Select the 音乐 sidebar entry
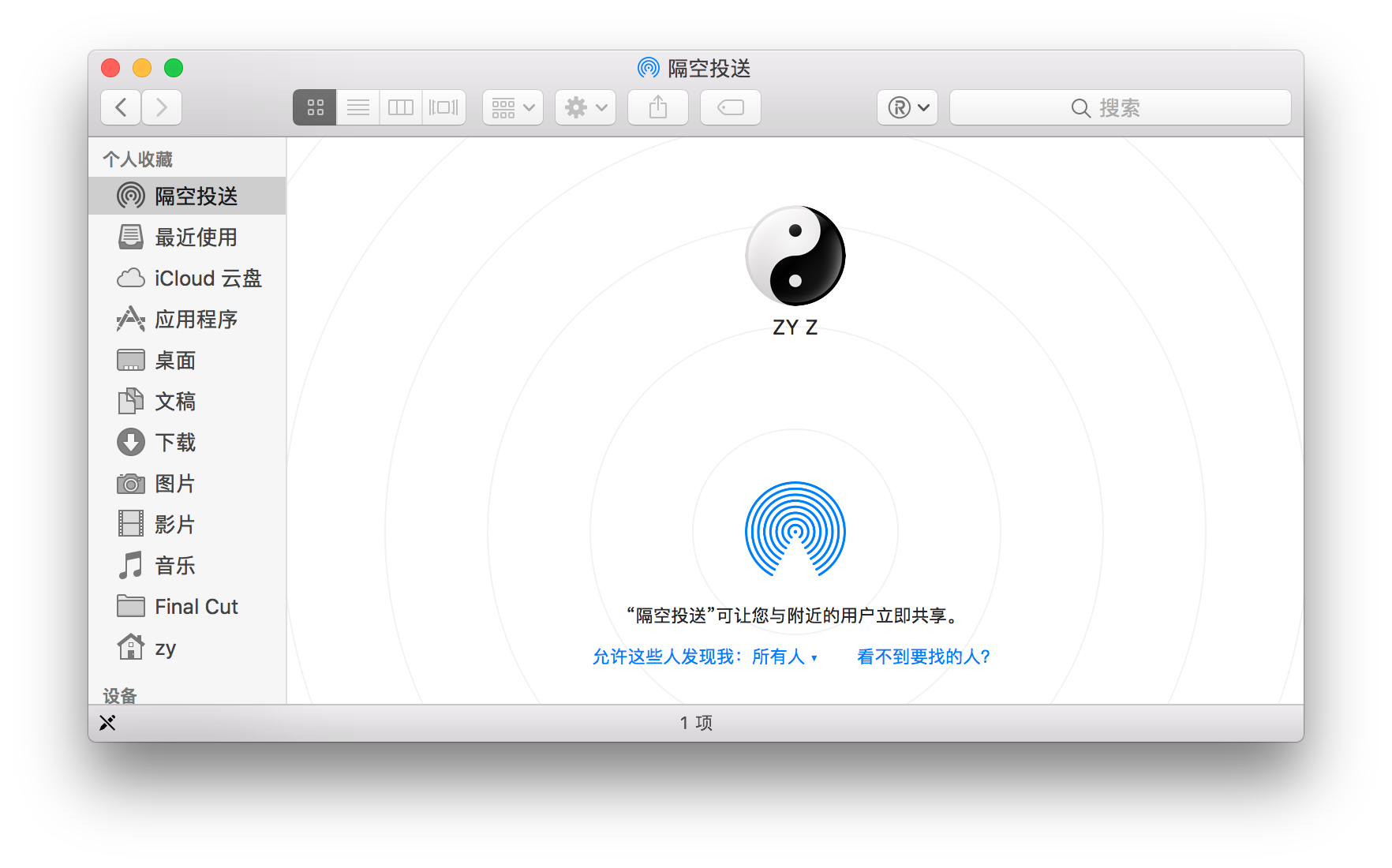 [175, 565]
